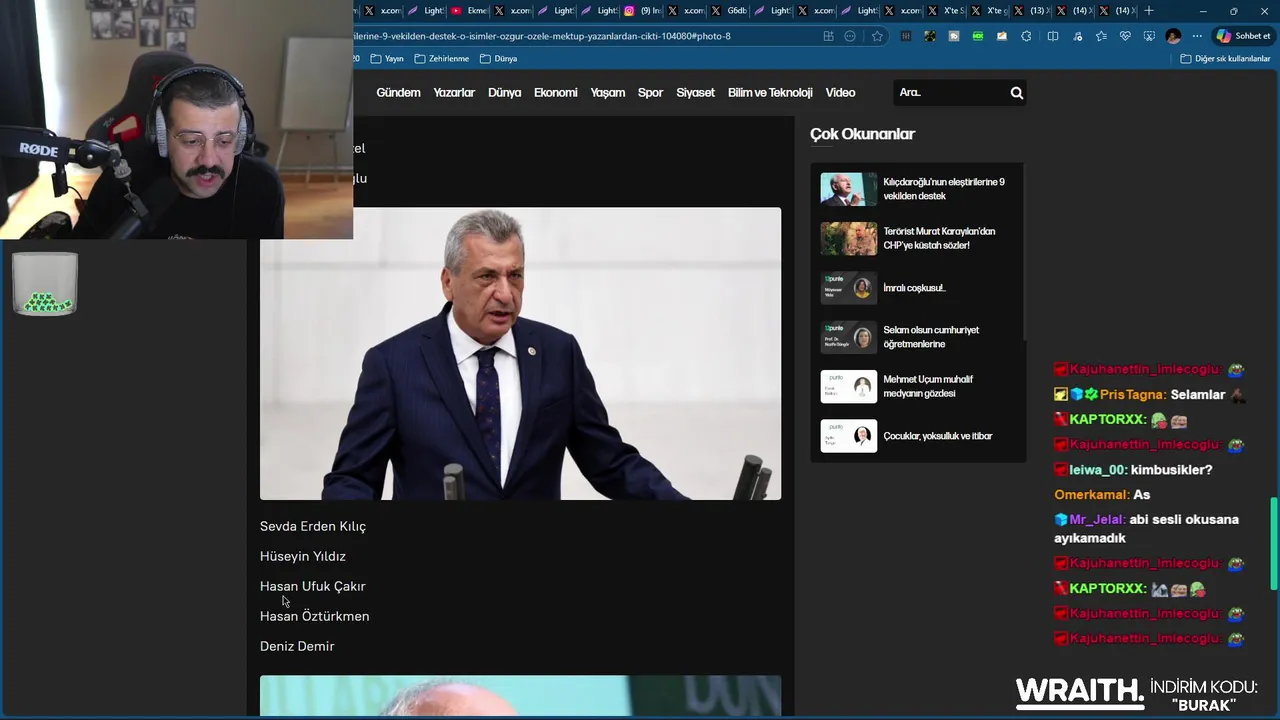Switch to the G6db tab

(x=729, y=11)
